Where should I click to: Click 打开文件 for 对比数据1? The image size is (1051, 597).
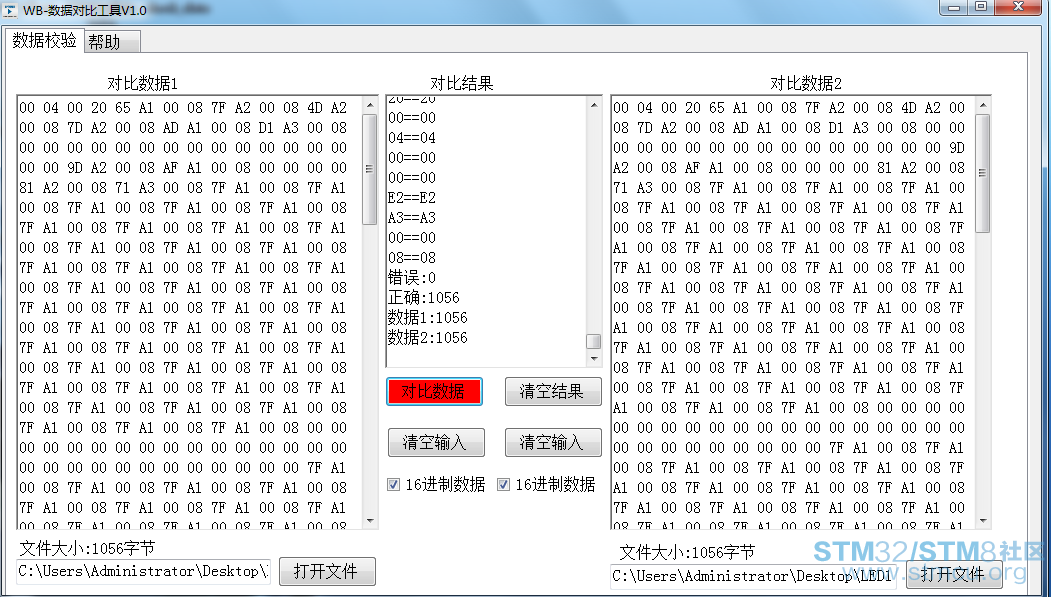(x=327, y=572)
